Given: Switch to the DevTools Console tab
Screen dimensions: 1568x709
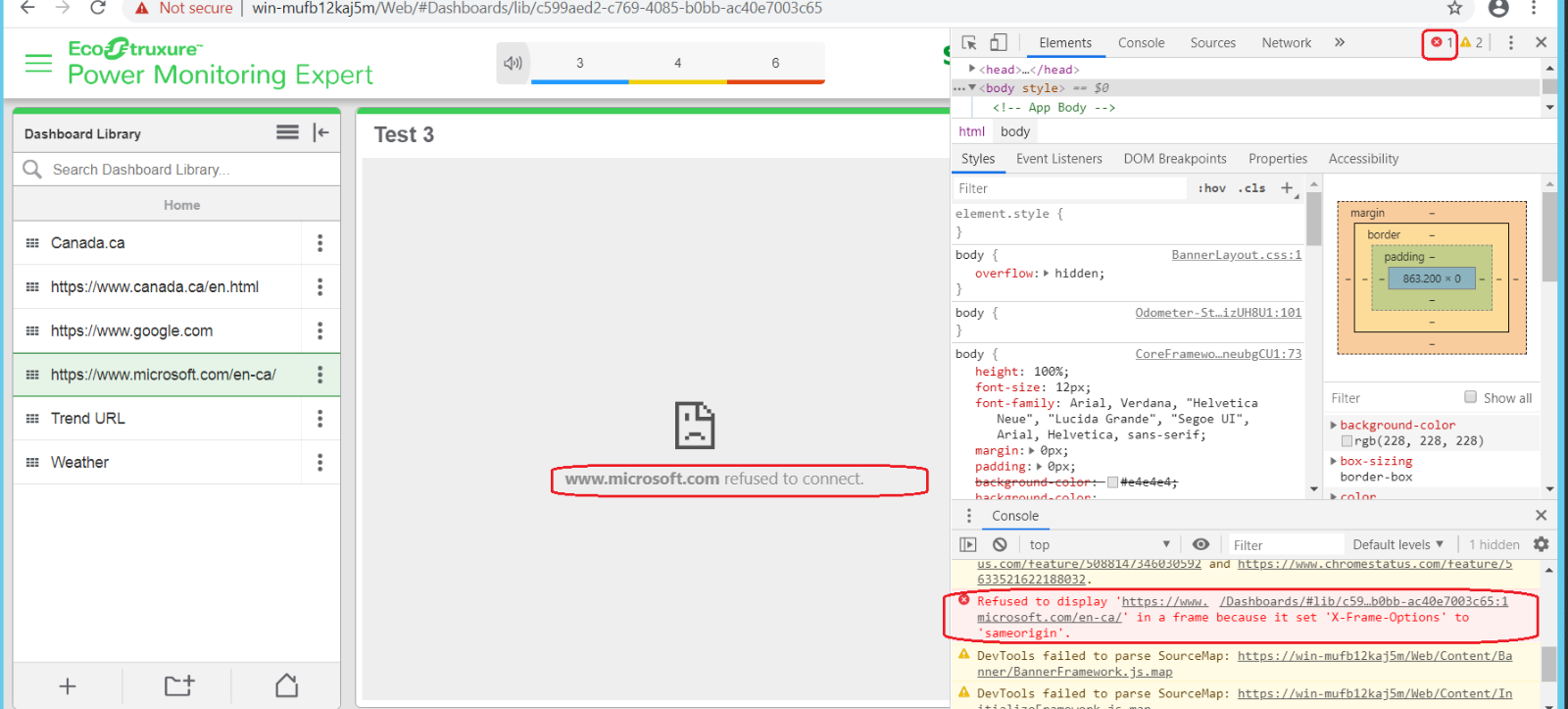Looking at the screenshot, I should pyautogui.click(x=1142, y=43).
